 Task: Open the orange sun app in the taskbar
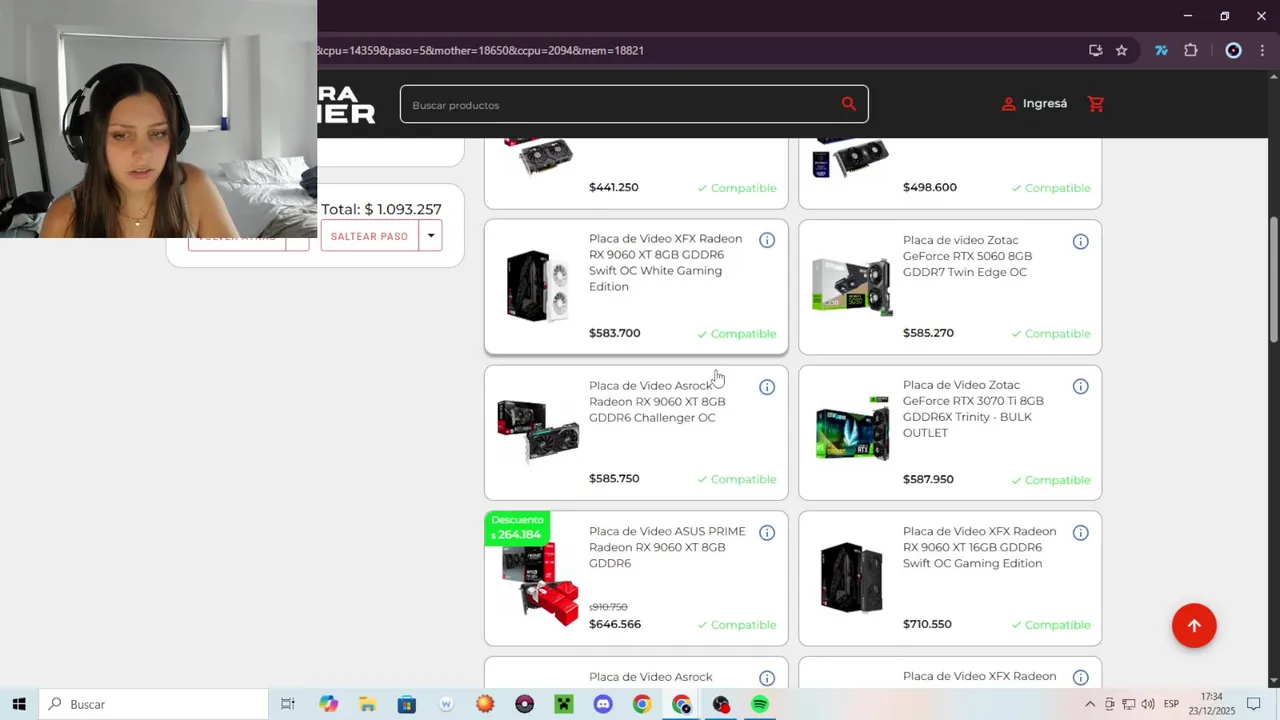485,704
